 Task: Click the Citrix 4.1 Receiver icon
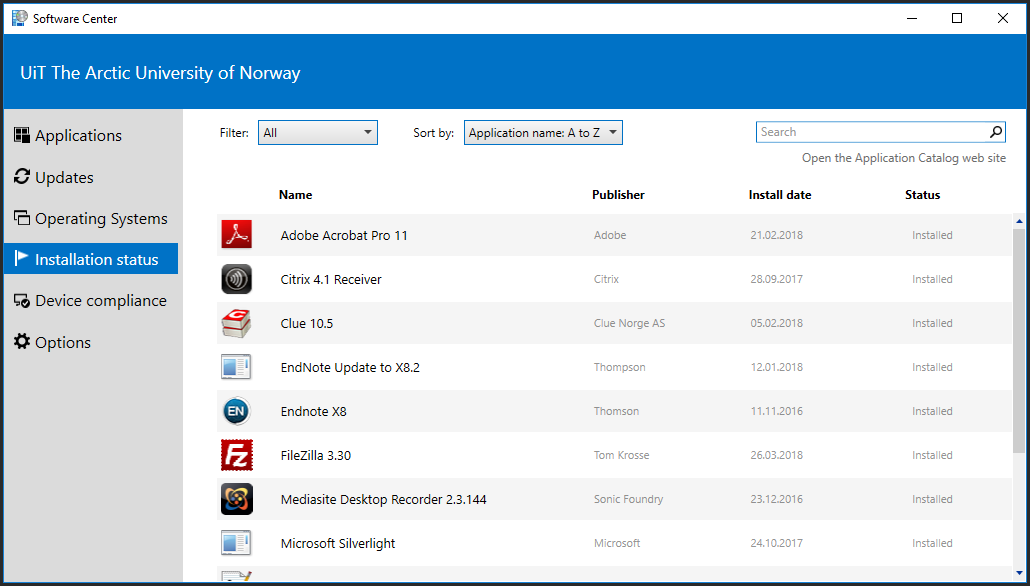236,279
